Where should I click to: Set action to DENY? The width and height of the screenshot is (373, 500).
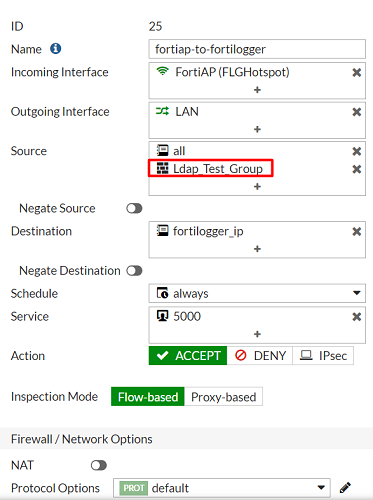pyautogui.click(x=260, y=356)
